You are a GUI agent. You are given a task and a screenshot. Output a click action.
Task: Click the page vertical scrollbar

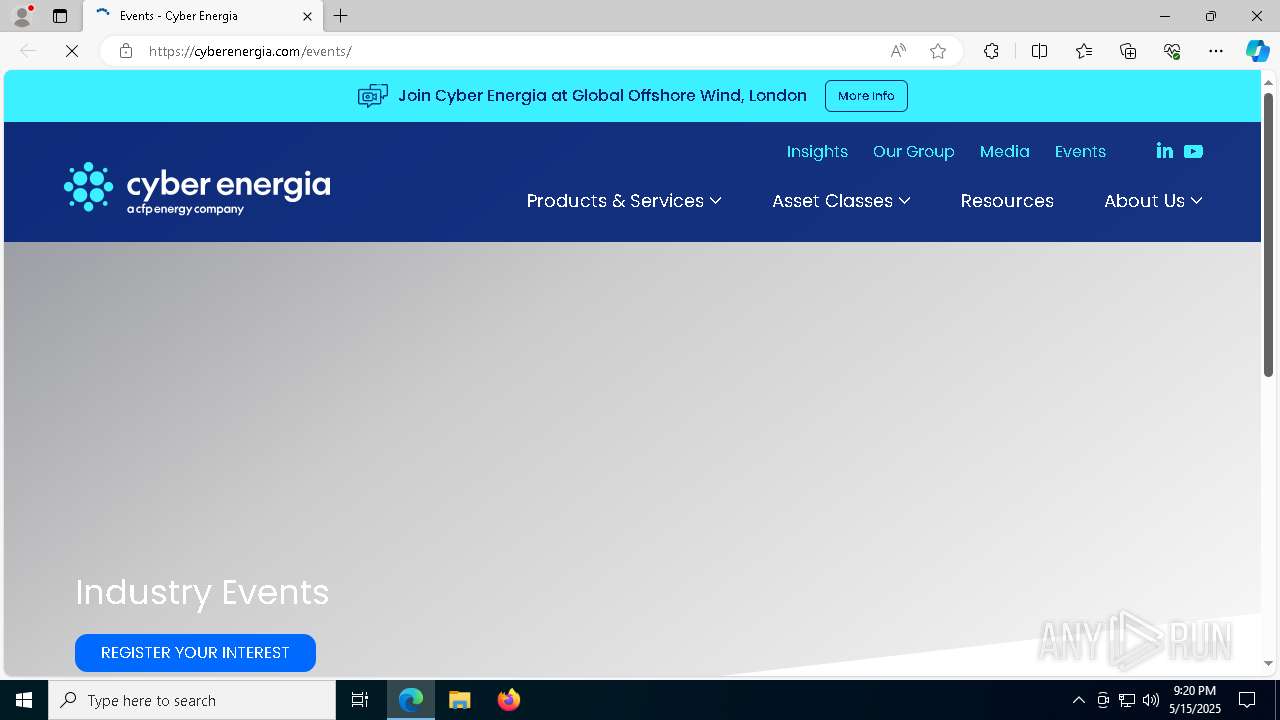point(1268,235)
